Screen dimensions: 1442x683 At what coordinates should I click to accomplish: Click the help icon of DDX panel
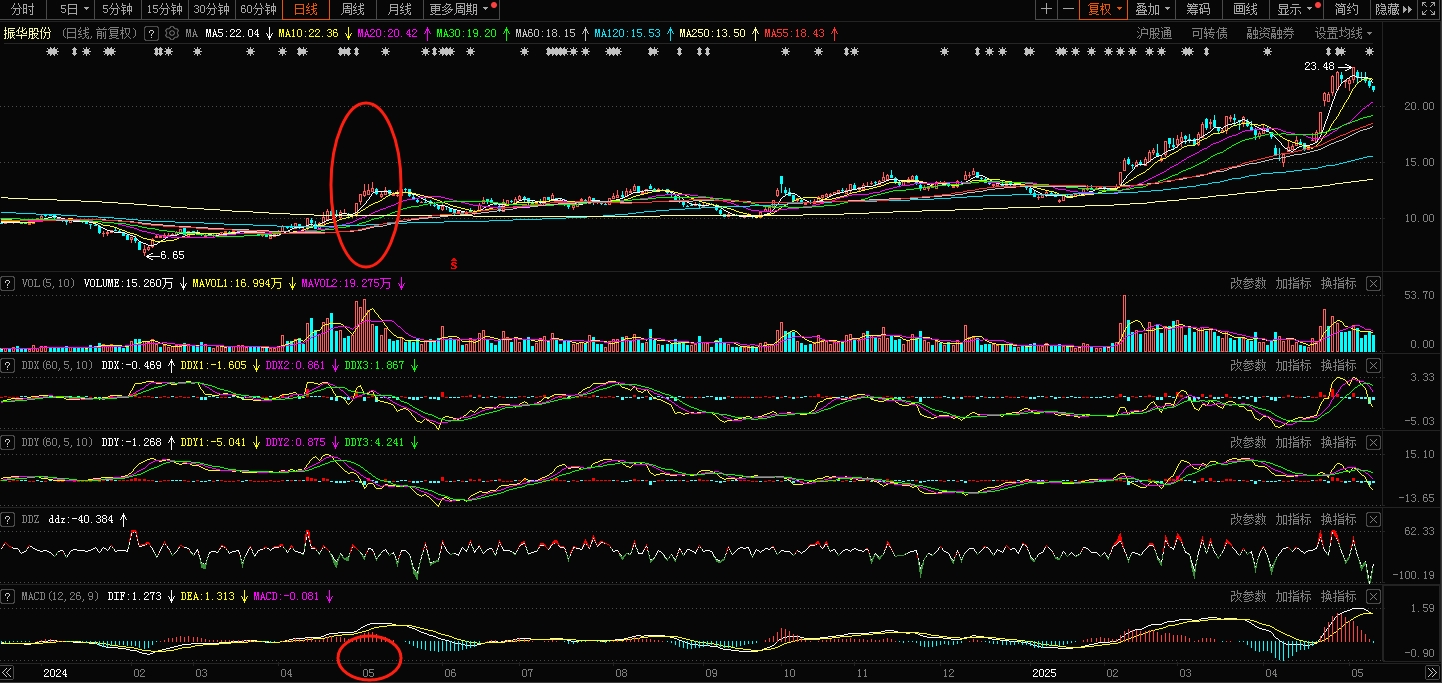[x=9, y=366]
